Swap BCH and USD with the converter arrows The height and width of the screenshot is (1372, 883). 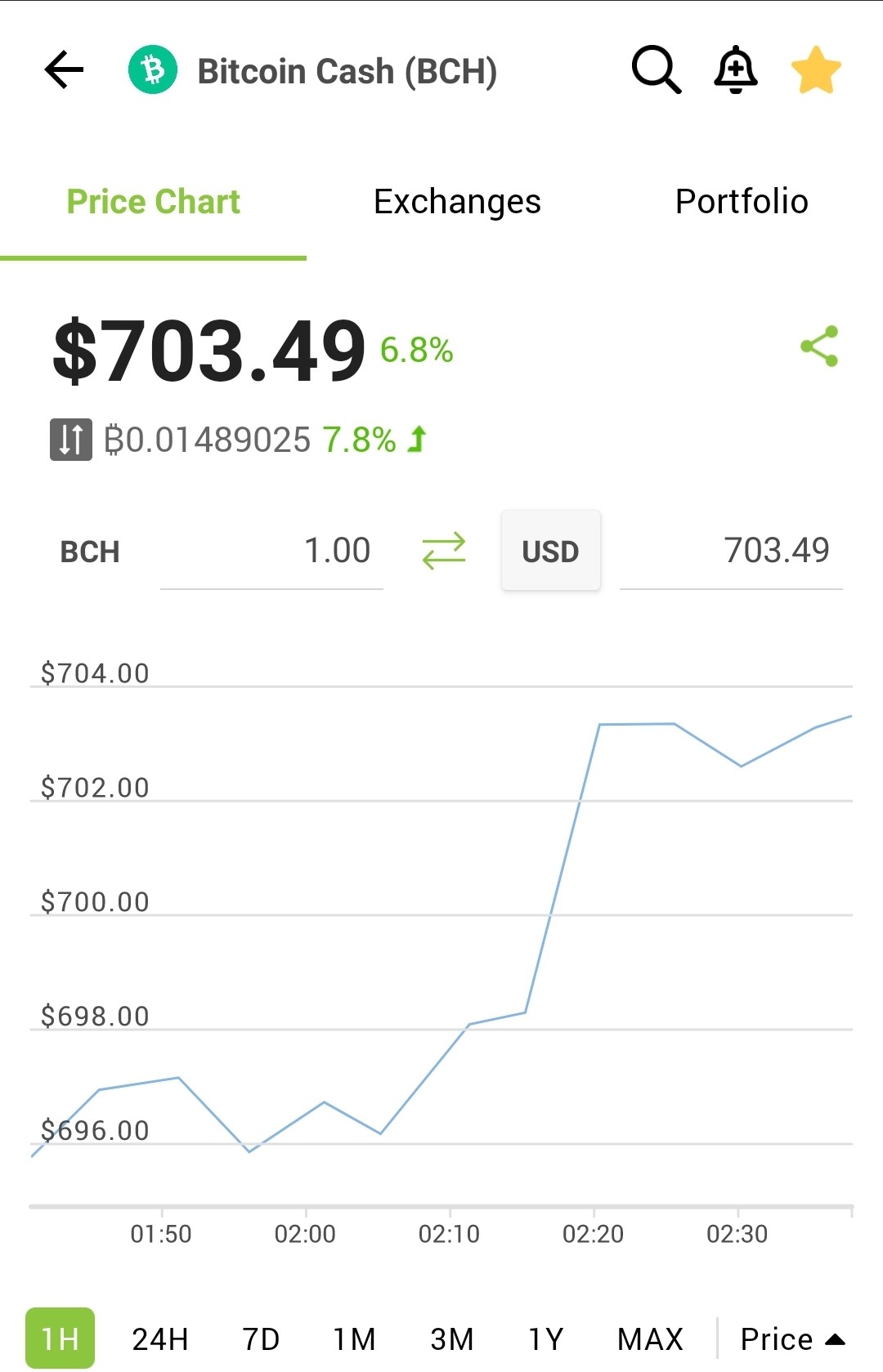444,551
